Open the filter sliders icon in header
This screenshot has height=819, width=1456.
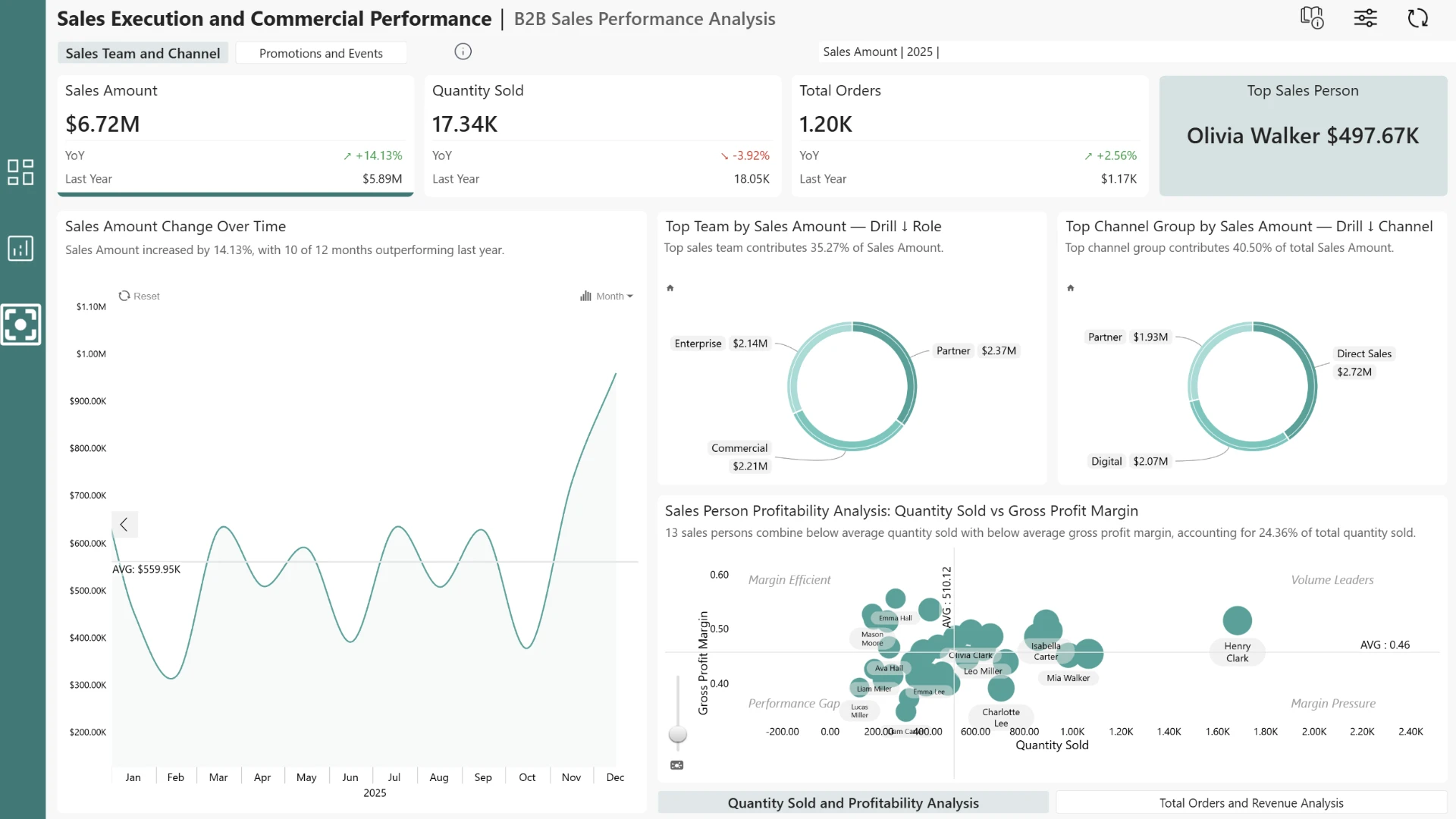[x=1366, y=17]
